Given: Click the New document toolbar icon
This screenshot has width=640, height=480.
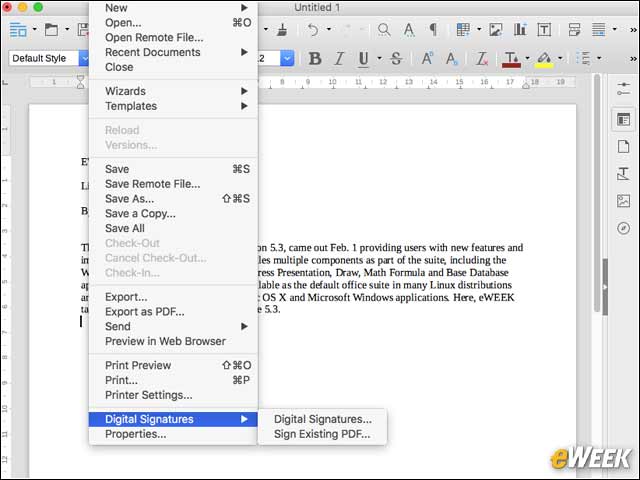Looking at the screenshot, I should pos(18,29).
